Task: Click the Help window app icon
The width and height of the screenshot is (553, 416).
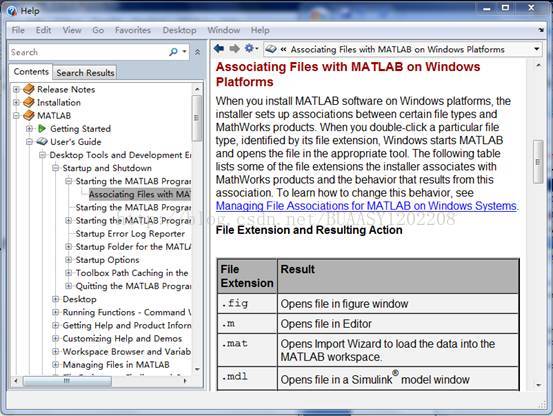Action: coord(12,11)
